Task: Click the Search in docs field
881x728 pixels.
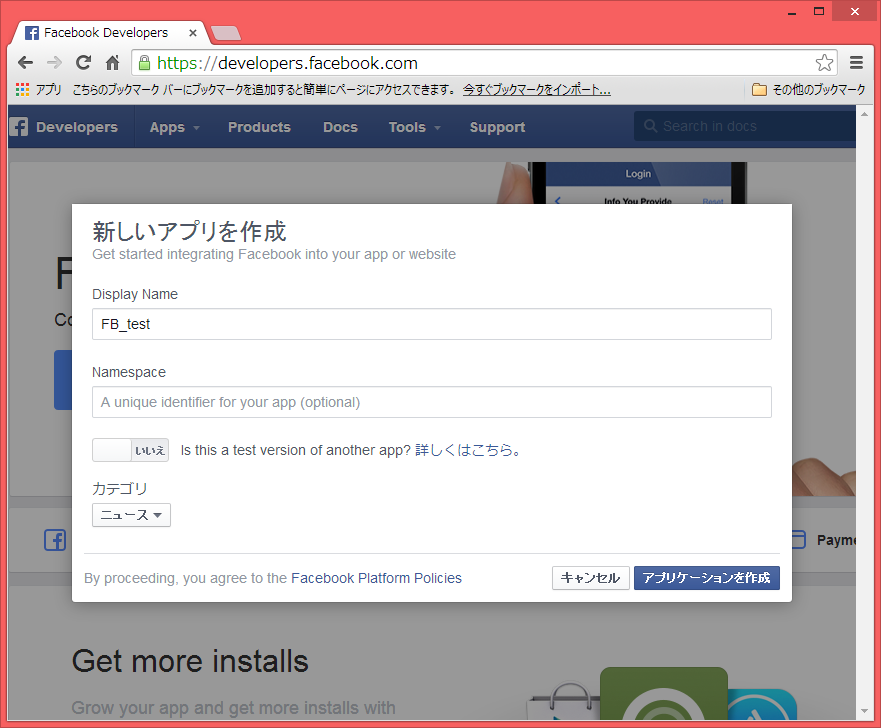Action: pyautogui.click(x=745, y=126)
